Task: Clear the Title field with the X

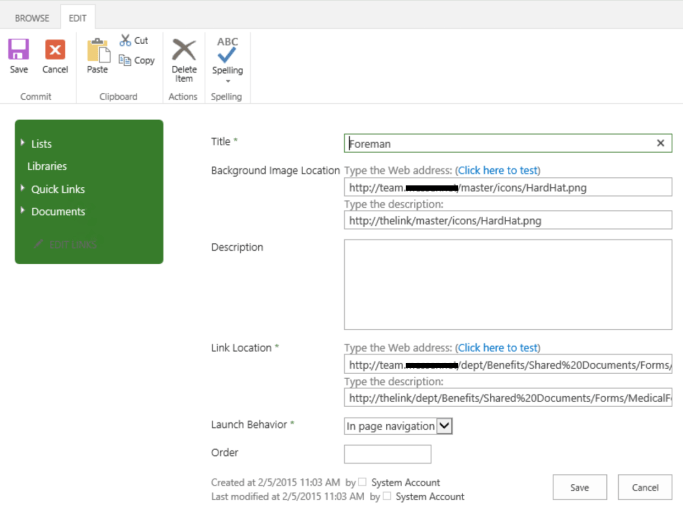Action: [660, 143]
